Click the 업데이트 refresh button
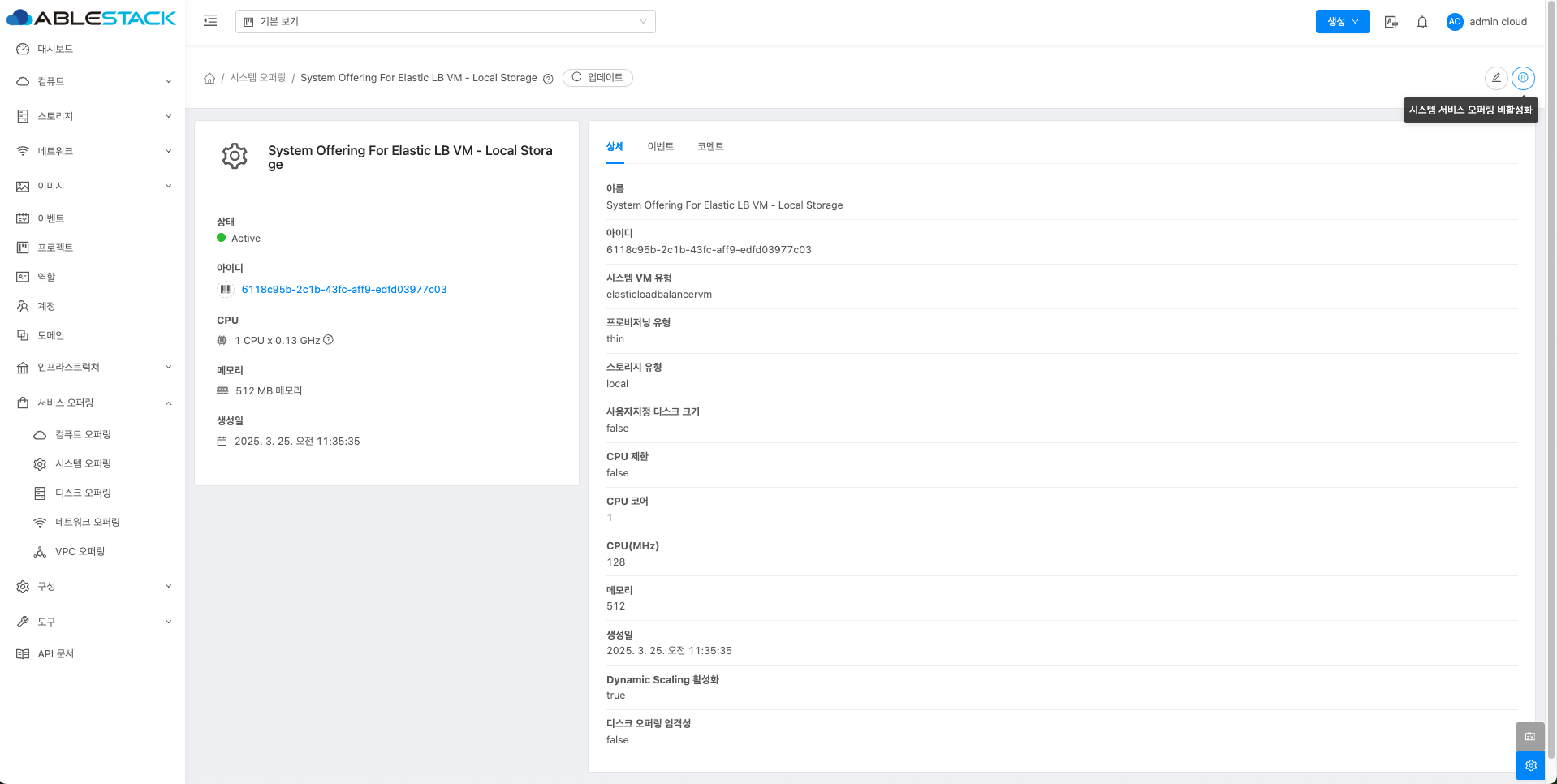The height and width of the screenshot is (784, 1557). point(597,78)
